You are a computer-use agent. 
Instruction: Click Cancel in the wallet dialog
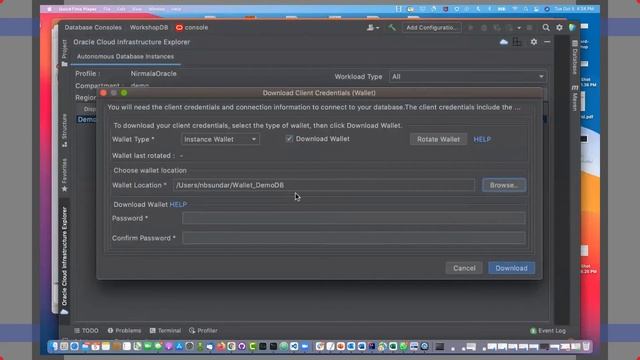coord(464,268)
